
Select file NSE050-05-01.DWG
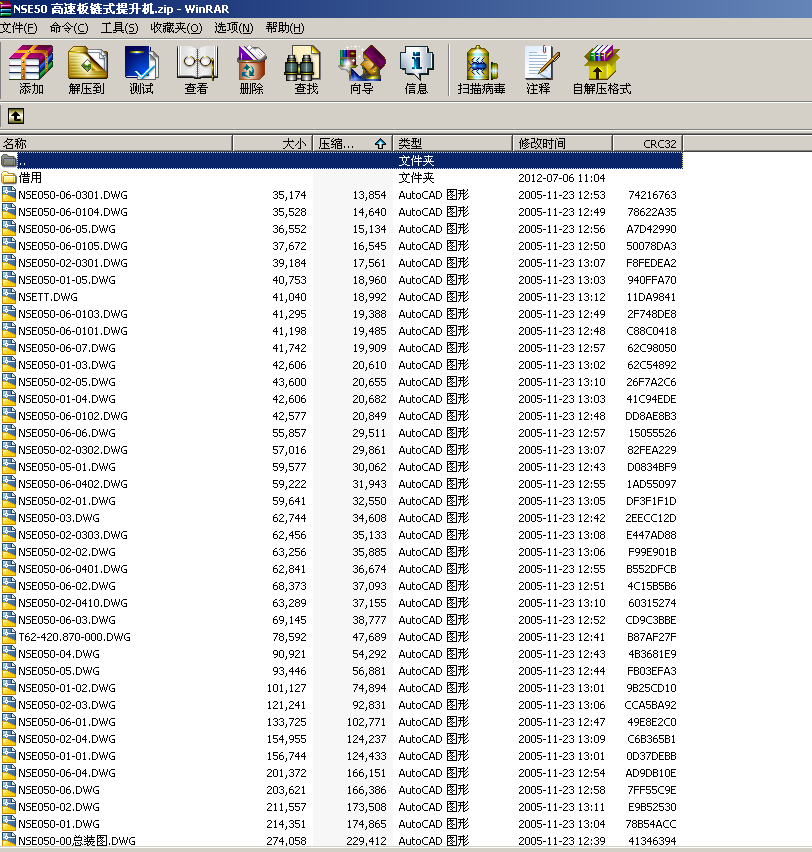(x=67, y=467)
